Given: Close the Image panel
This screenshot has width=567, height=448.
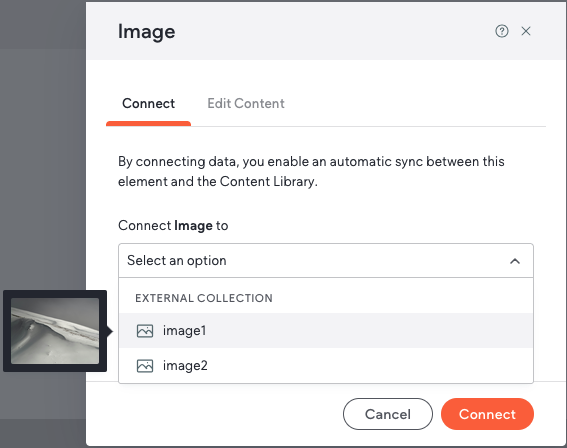Looking at the screenshot, I should point(526,31).
